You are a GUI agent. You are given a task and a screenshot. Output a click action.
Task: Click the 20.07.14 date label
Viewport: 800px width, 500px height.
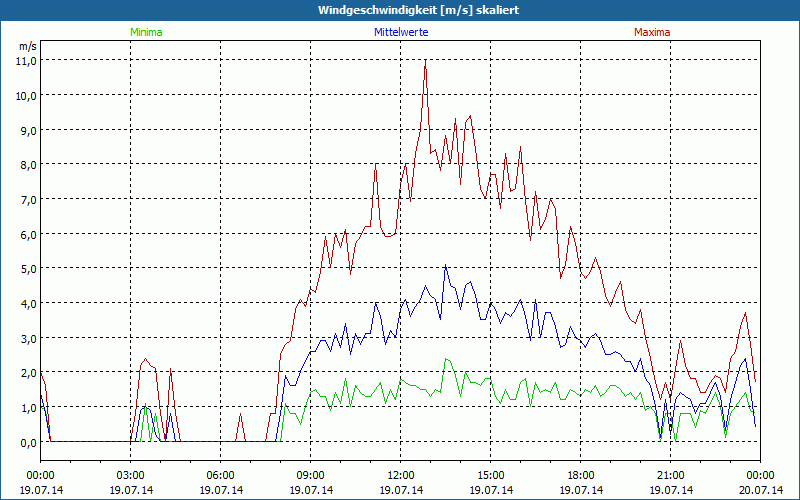pyautogui.click(x=761, y=490)
